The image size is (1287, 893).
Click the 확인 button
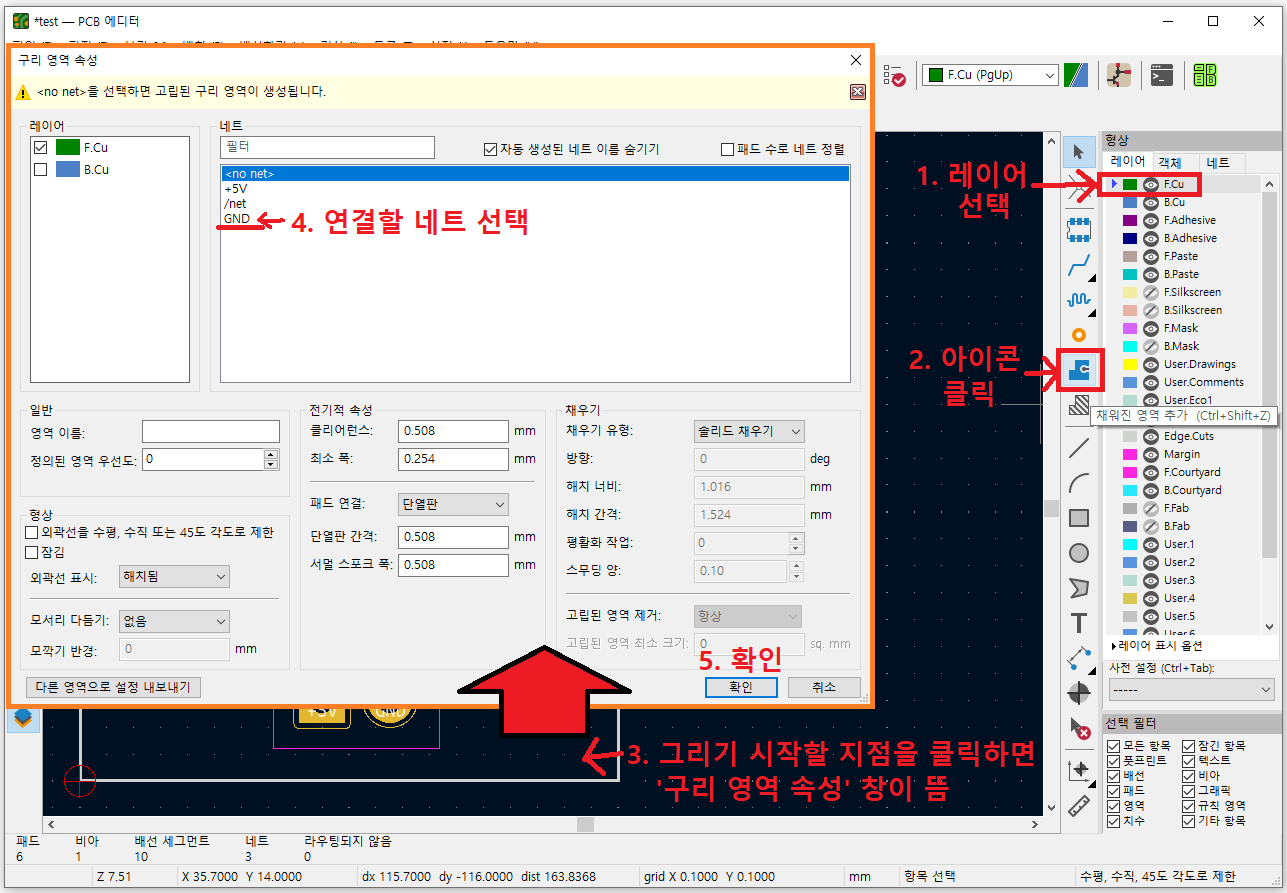click(741, 687)
